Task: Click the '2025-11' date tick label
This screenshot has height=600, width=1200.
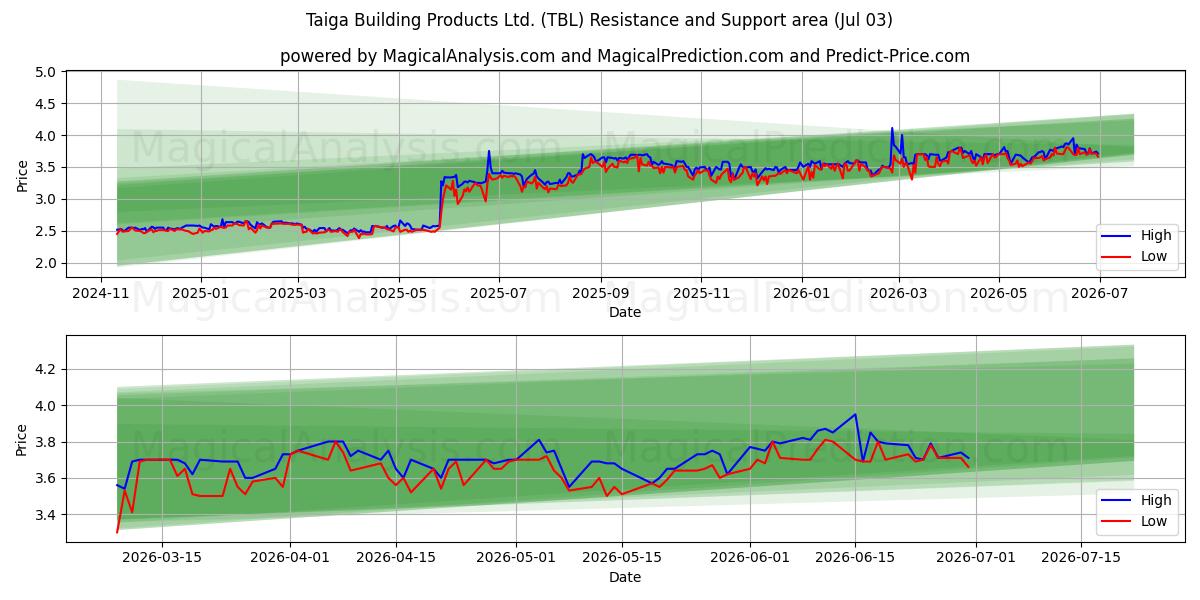Action: pyautogui.click(x=700, y=293)
